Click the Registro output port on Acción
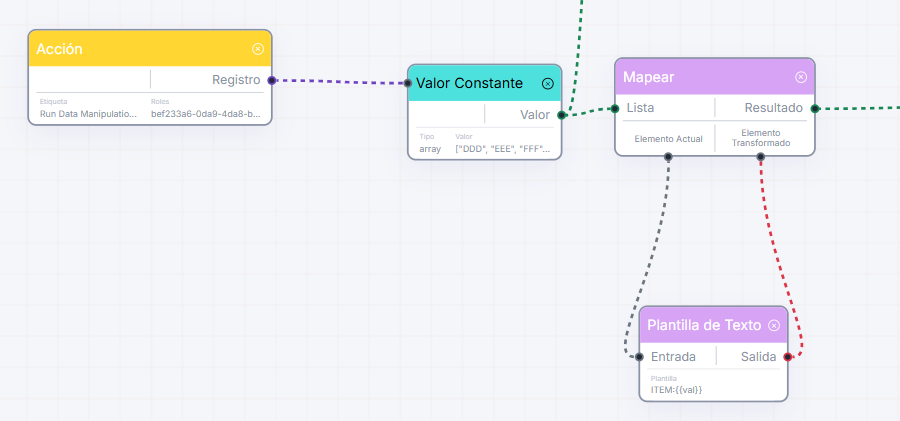This screenshot has height=421, width=900. 271,80
